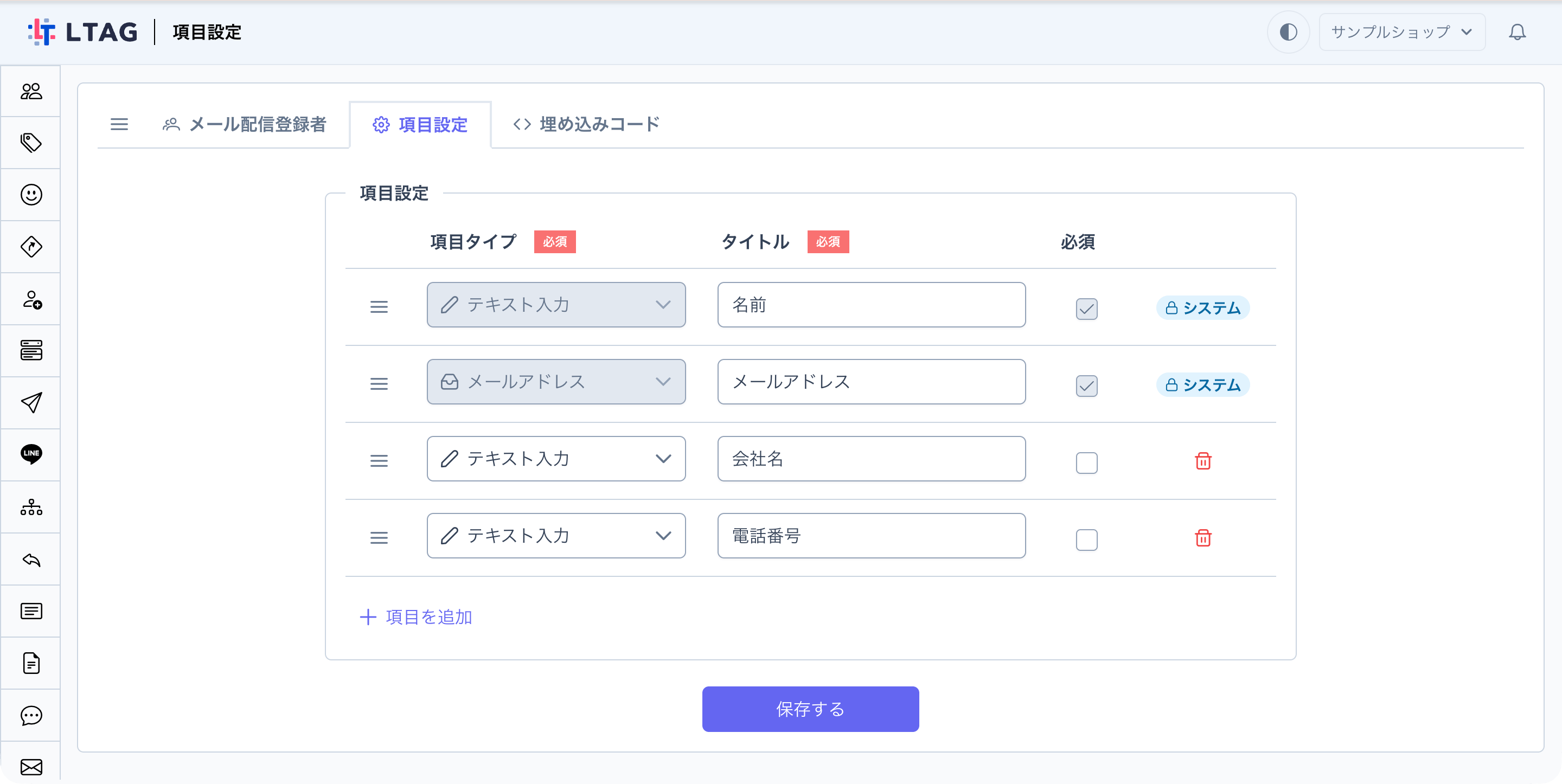Open the type dropdown in 名前 row
Image resolution: width=1562 pixels, height=784 pixels.
(x=556, y=305)
